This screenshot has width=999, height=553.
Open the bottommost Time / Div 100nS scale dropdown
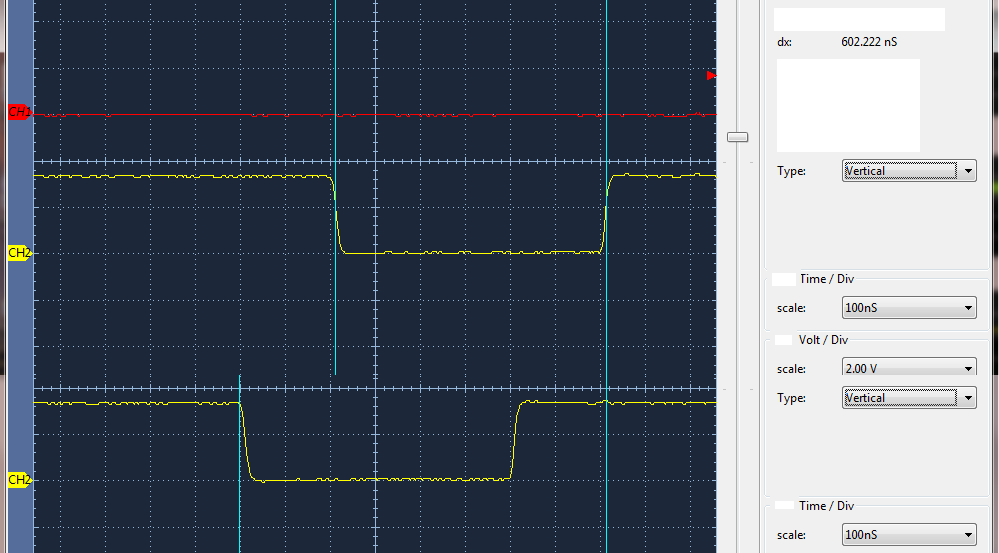[909, 535]
